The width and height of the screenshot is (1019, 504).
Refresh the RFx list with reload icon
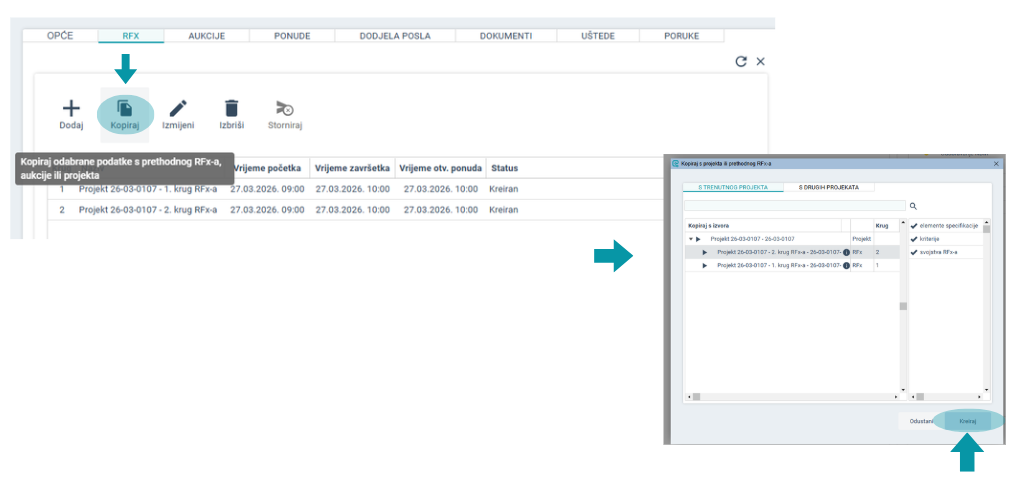(x=741, y=62)
